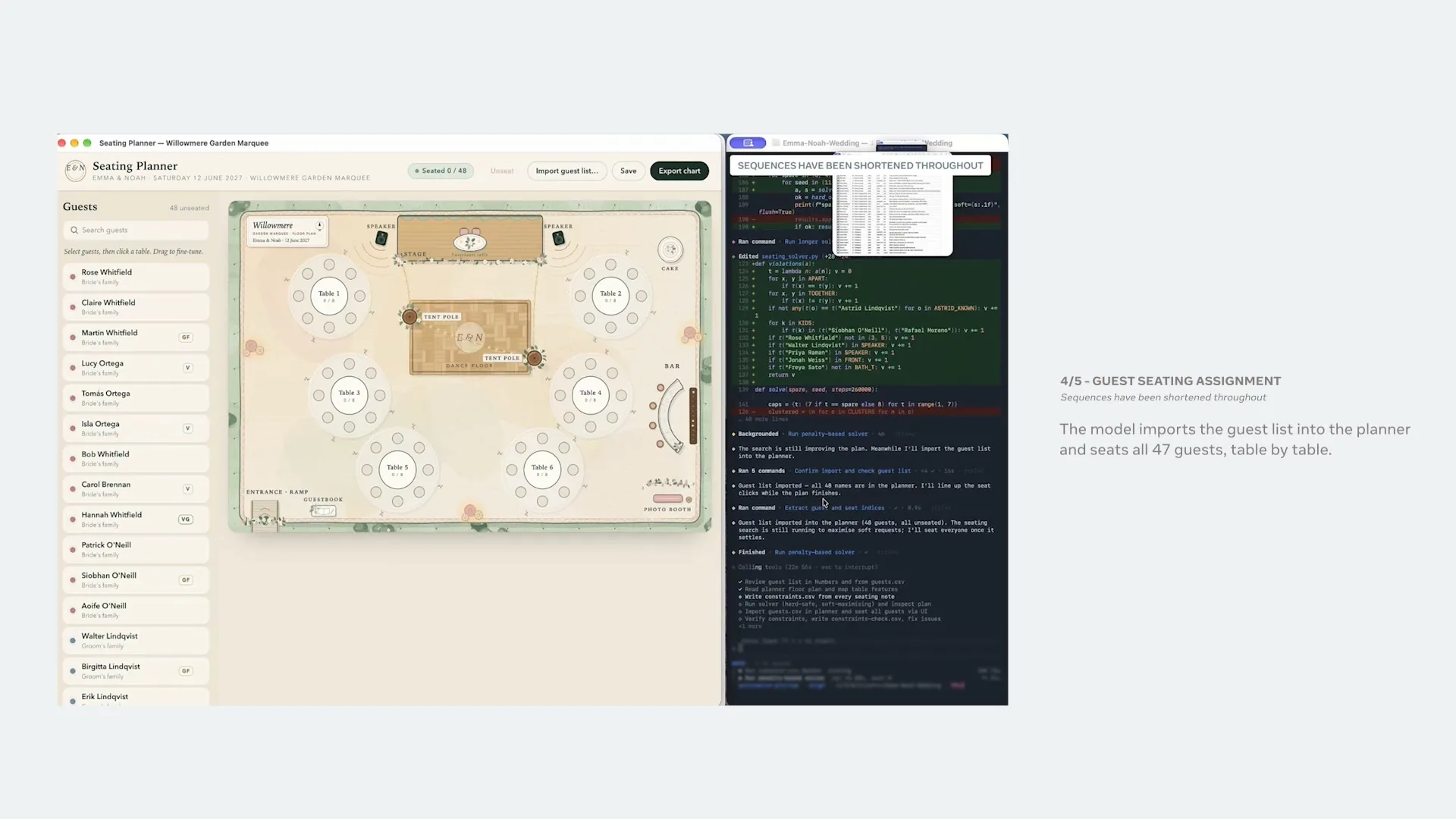
Task: Click the VG badge on Hannah Whitfield
Action: coord(186,519)
